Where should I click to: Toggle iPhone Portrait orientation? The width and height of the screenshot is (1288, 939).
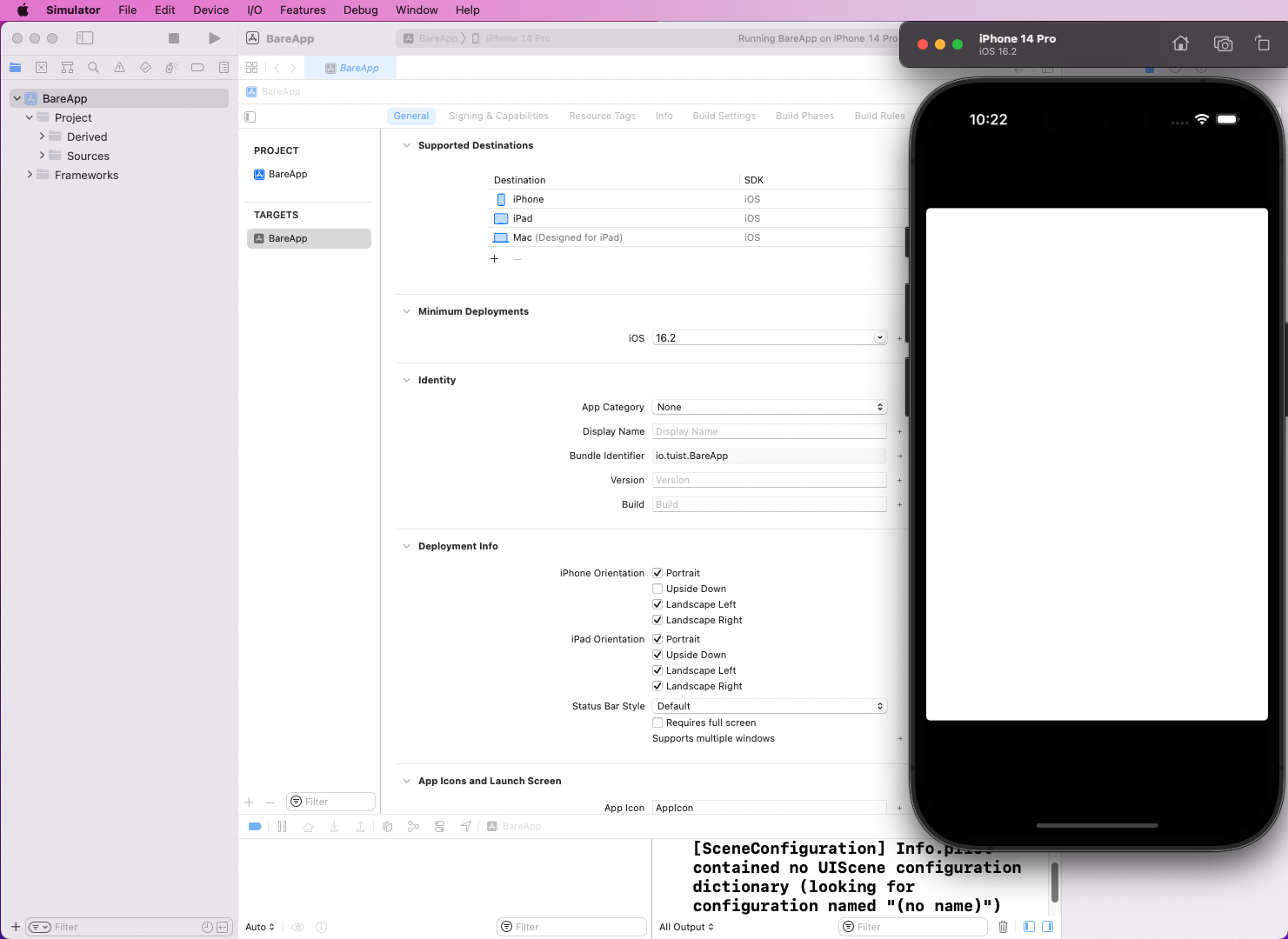(x=657, y=573)
